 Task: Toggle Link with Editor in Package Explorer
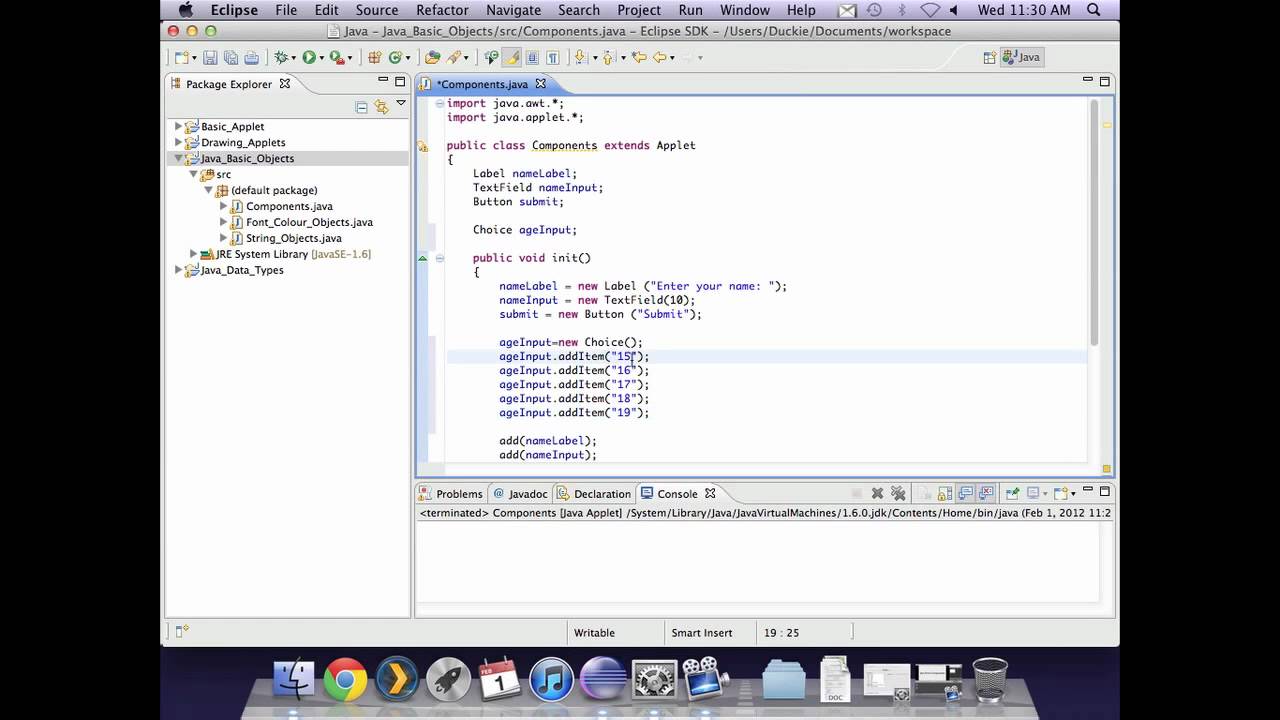pos(381,106)
